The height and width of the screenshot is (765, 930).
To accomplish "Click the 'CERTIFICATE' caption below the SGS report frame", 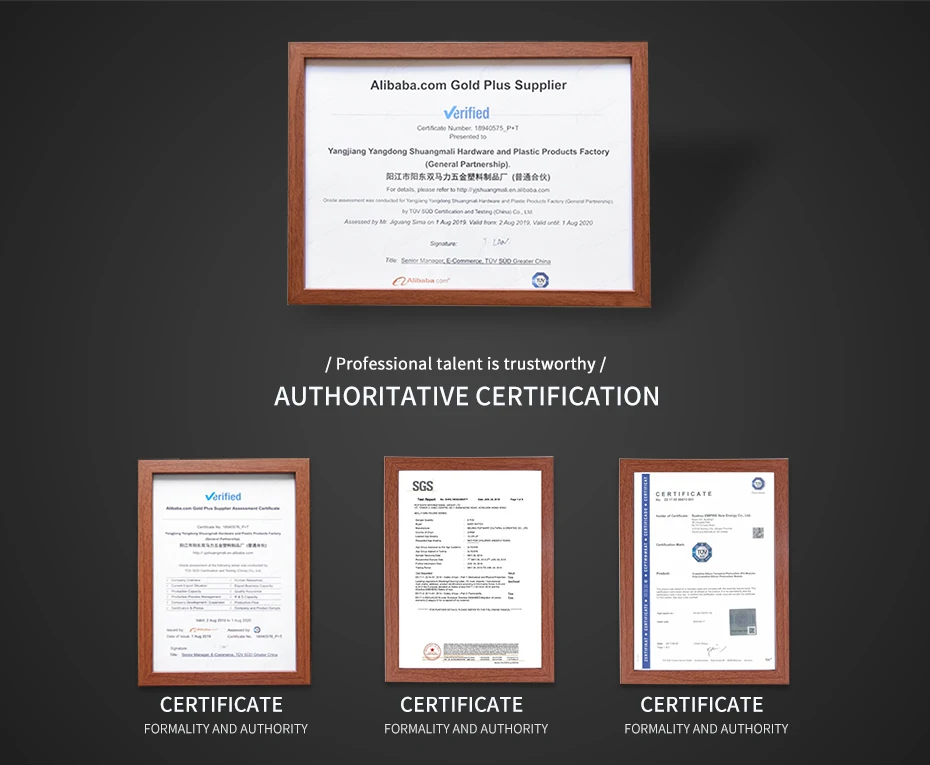I will pyautogui.click(x=461, y=705).
